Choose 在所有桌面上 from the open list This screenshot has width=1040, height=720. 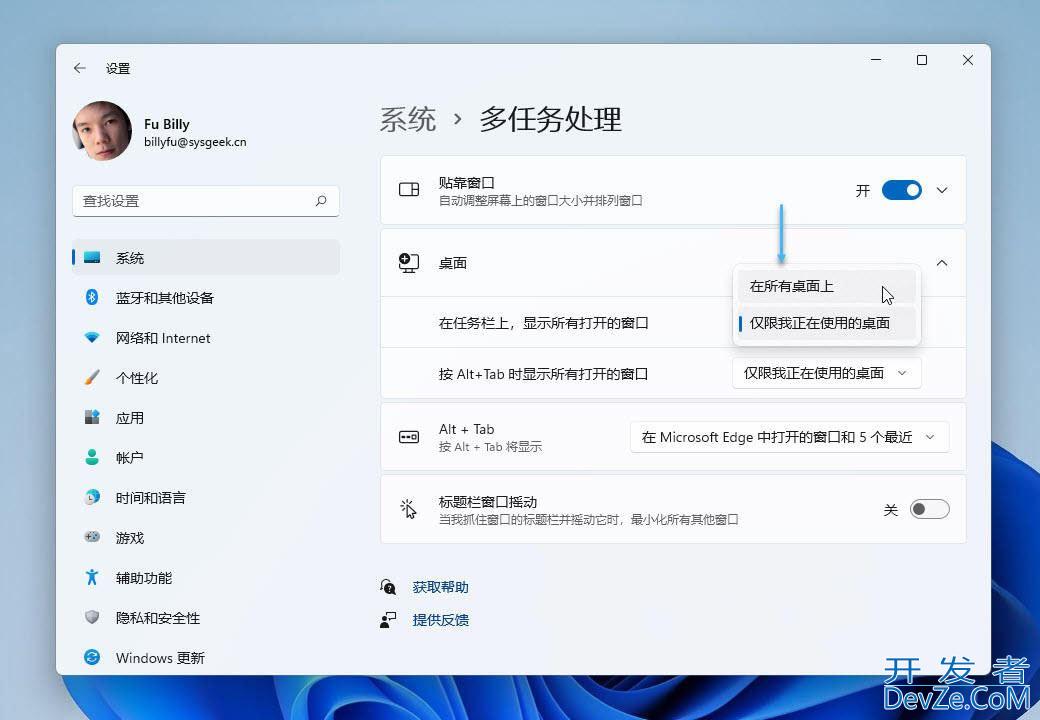(x=826, y=286)
